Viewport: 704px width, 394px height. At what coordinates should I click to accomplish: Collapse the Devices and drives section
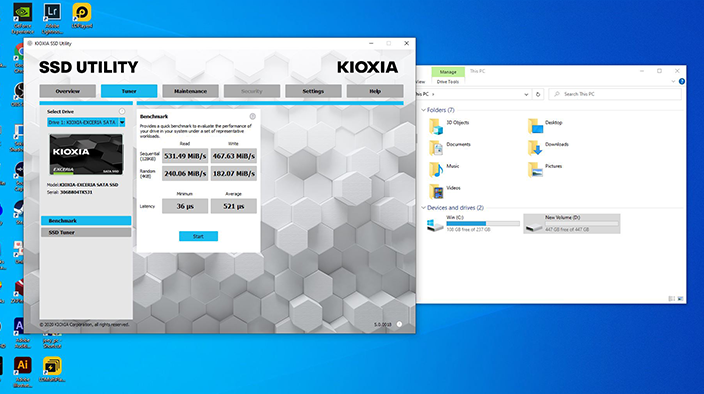pos(423,208)
